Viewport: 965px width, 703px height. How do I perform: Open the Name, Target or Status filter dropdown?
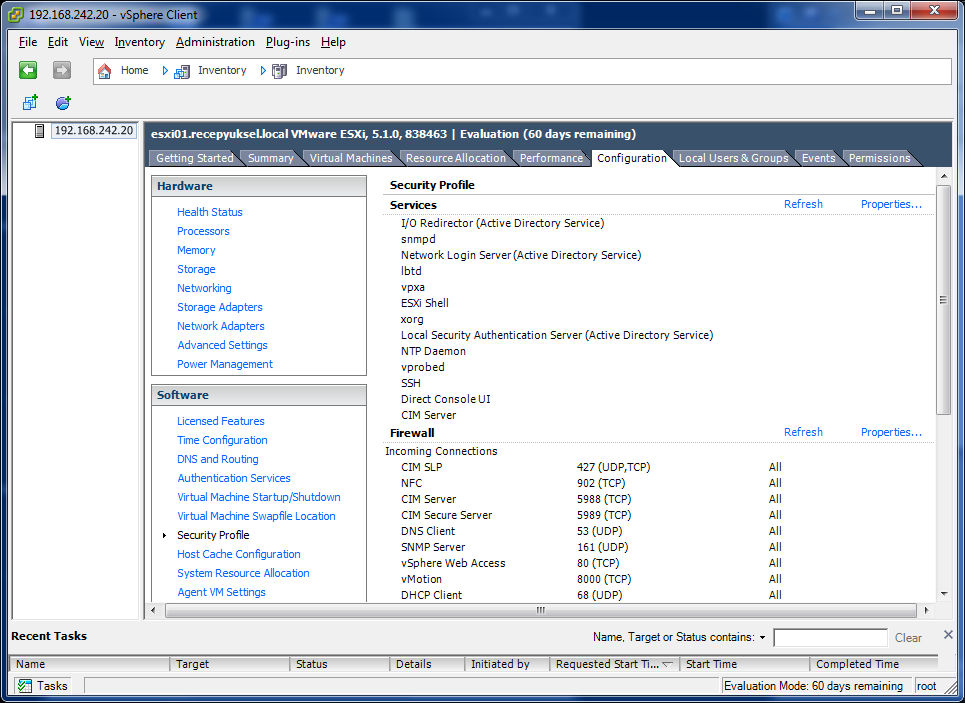click(x=763, y=638)
